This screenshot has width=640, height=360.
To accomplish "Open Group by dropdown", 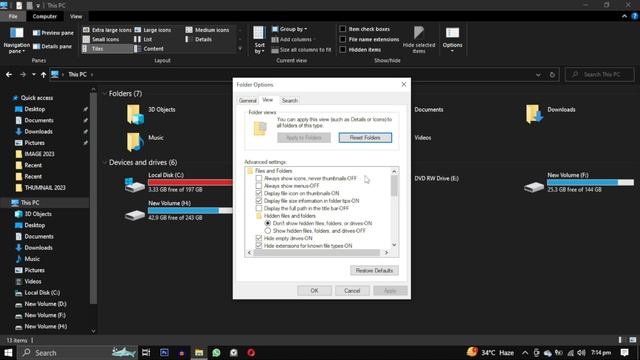I will 290,29.
